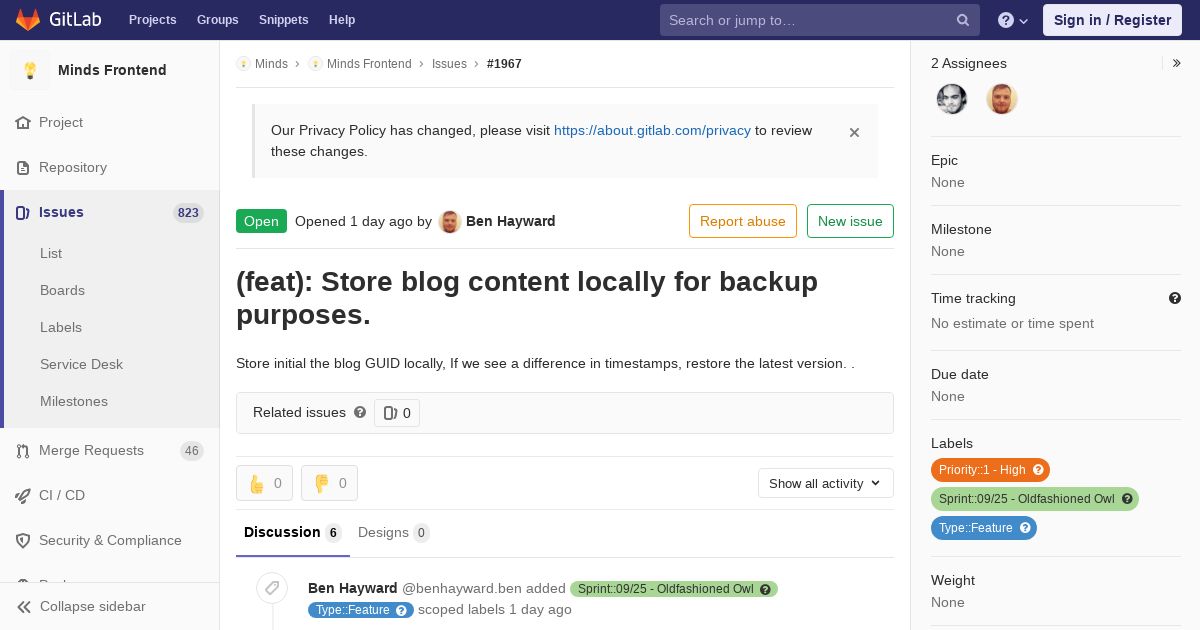Open the Help menu dropdown arrow
The width and height of the screenshot is (1200, 630).
click(1023, 21)
